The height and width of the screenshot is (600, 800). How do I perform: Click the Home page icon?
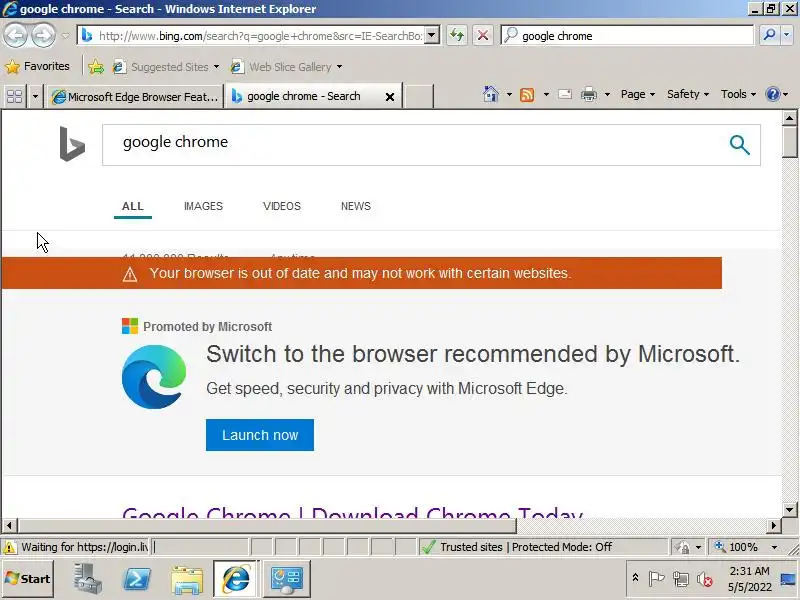491,94
